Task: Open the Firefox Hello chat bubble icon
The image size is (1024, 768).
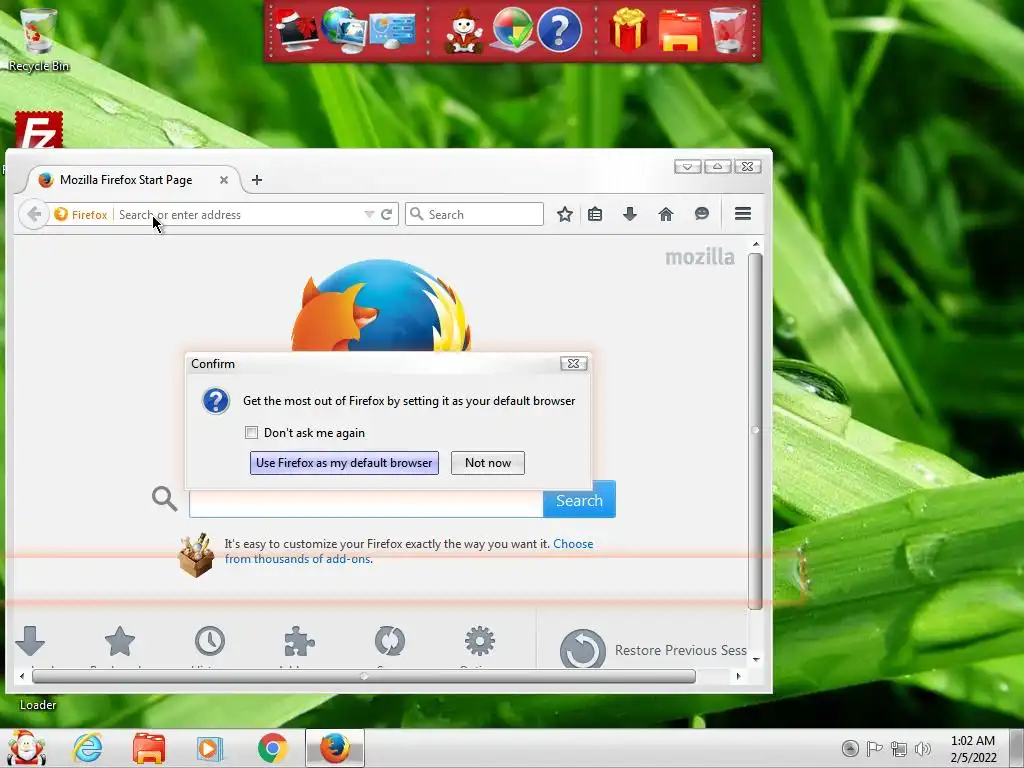Action: tap(702, 214)
